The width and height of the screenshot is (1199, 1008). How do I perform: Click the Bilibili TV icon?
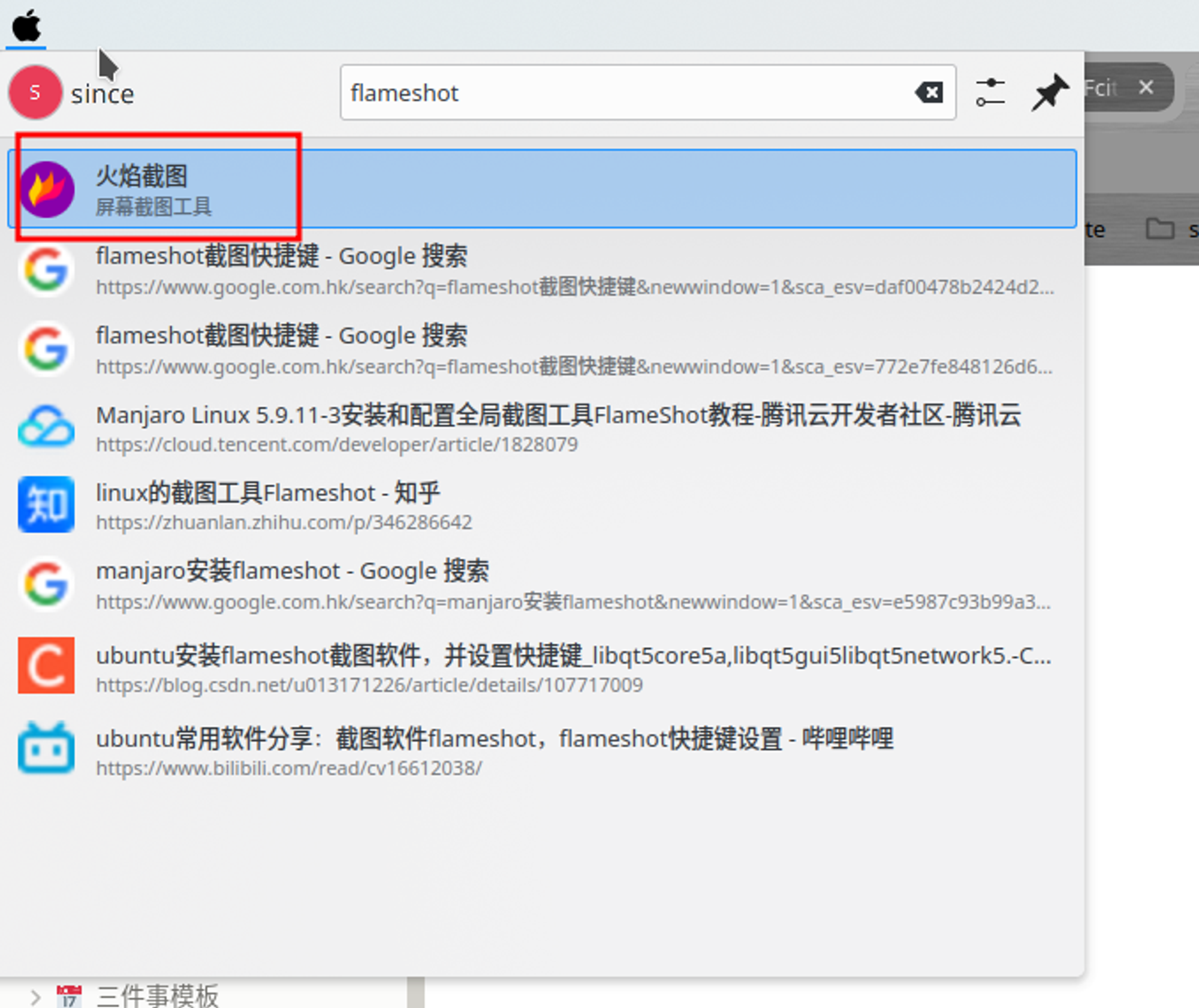pyautogui.click(x=46, y=748)
